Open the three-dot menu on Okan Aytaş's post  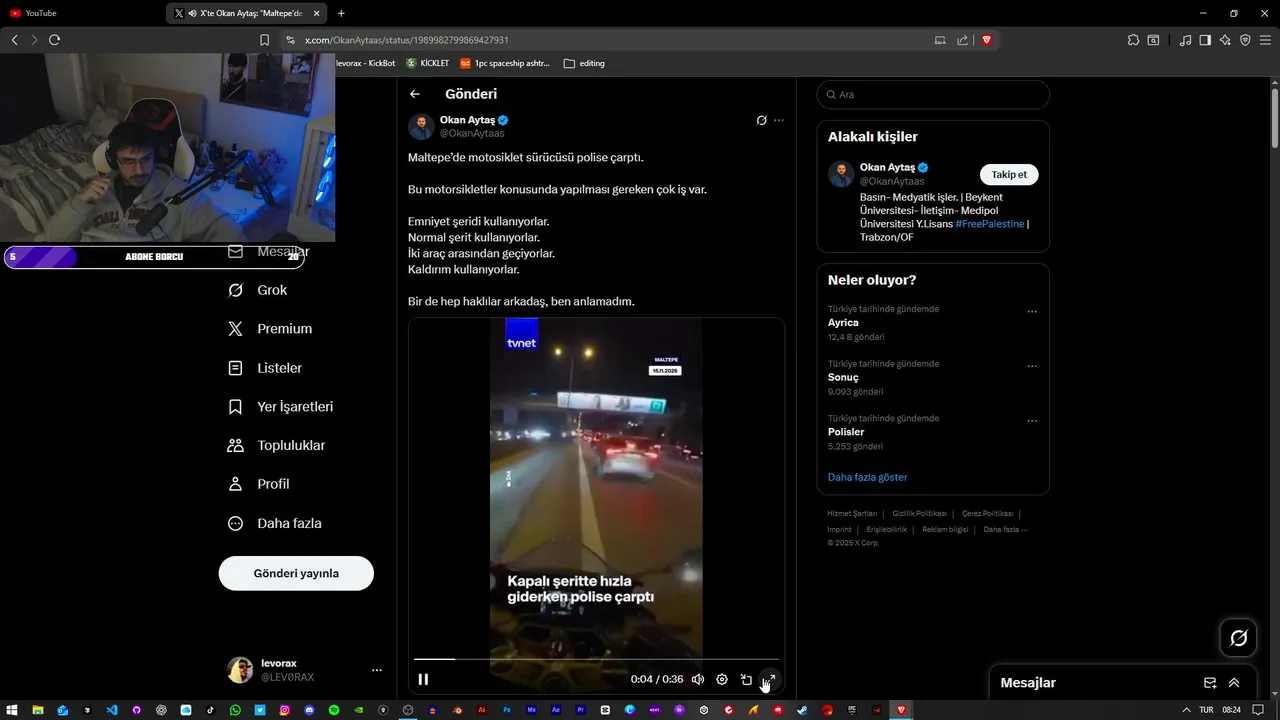pos(779,120)
